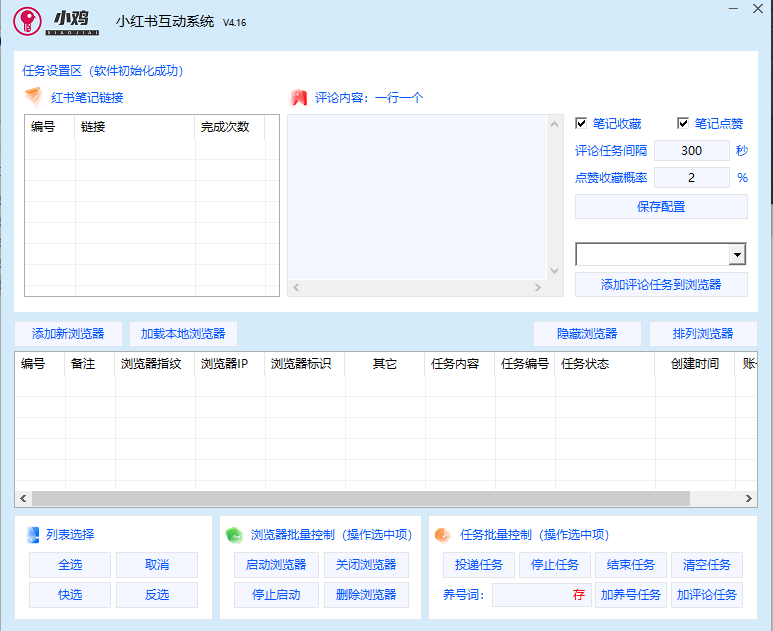The image size is (773, 631).
Task: Click the 浏览器IP column header
Action: click(230, 364)
